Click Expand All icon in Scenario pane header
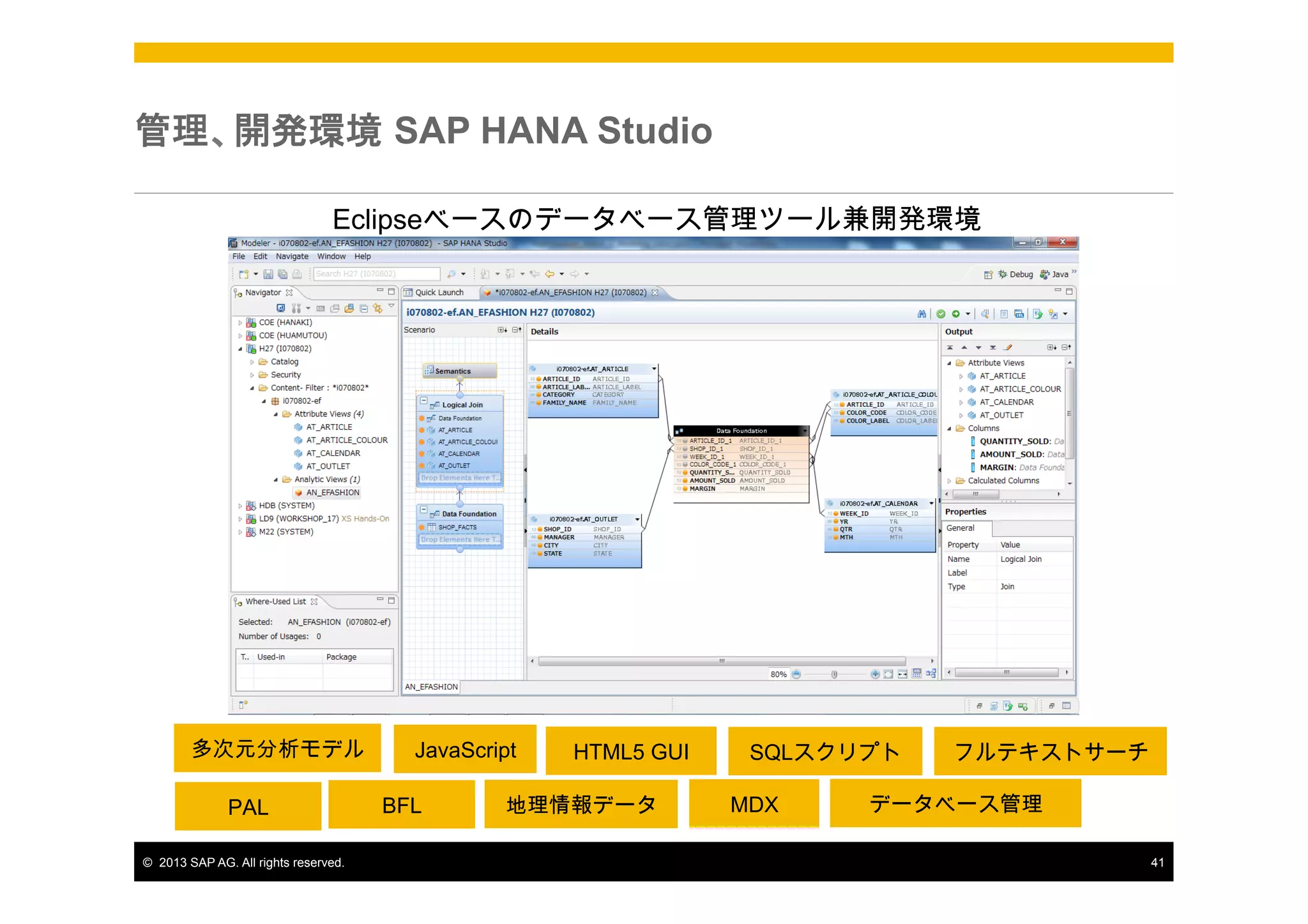Image resolution: width=1308 pixels, height=924 pixels. 503,330
